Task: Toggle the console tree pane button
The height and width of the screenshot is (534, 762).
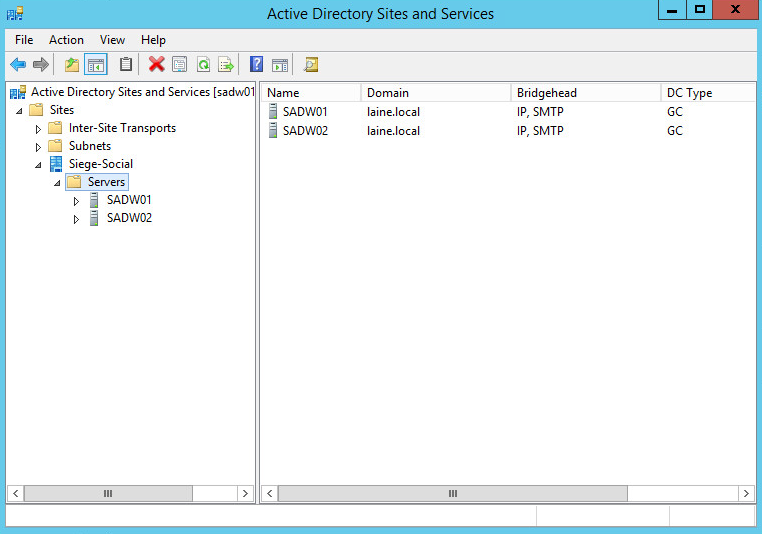Action: coord(96,64)
